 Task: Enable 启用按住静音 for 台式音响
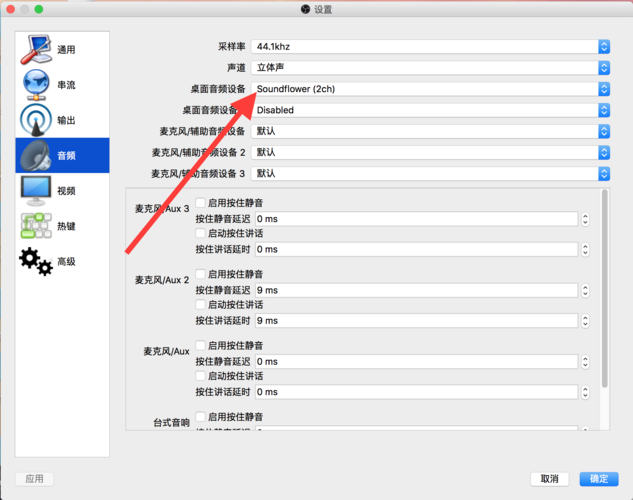coord(201,417)
